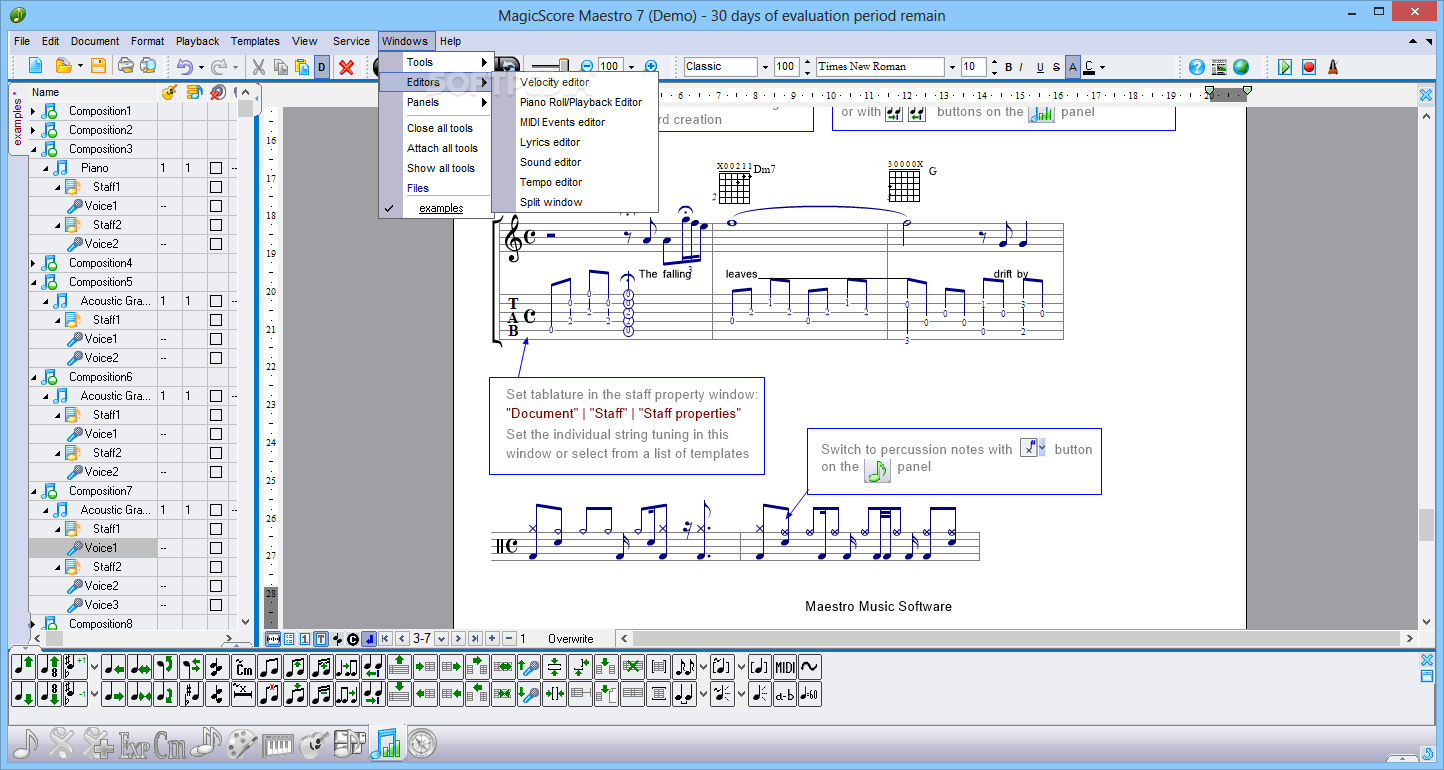Toggle the highlighted A text button
Viewport: 1444px width, 770px height.
(x=1073, y=67)
